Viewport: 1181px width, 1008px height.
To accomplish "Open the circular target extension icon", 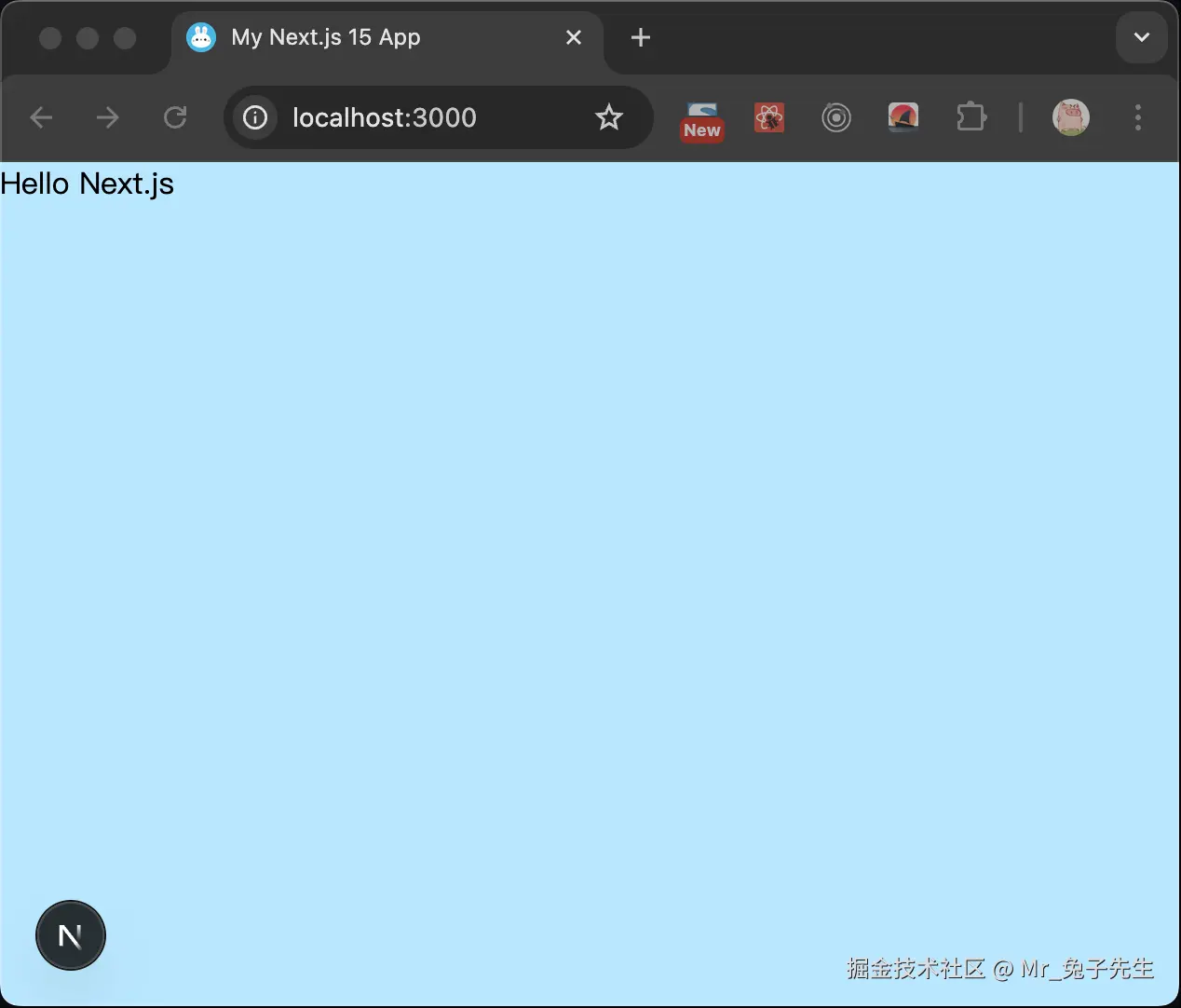I will pyautogui.click(x=835, y=117).
